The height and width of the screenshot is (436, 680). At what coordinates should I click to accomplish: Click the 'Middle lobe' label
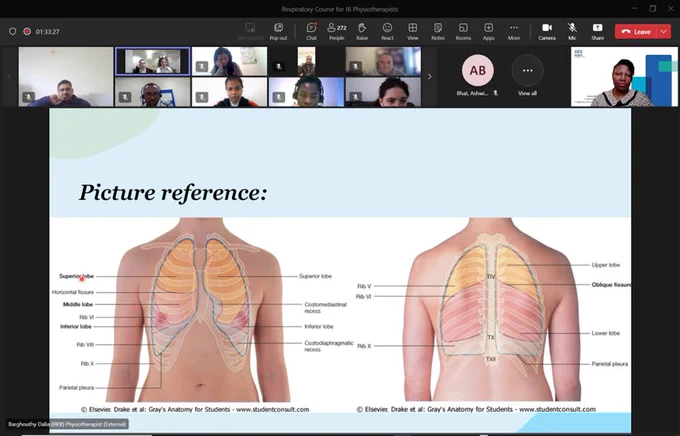(78, 304)
